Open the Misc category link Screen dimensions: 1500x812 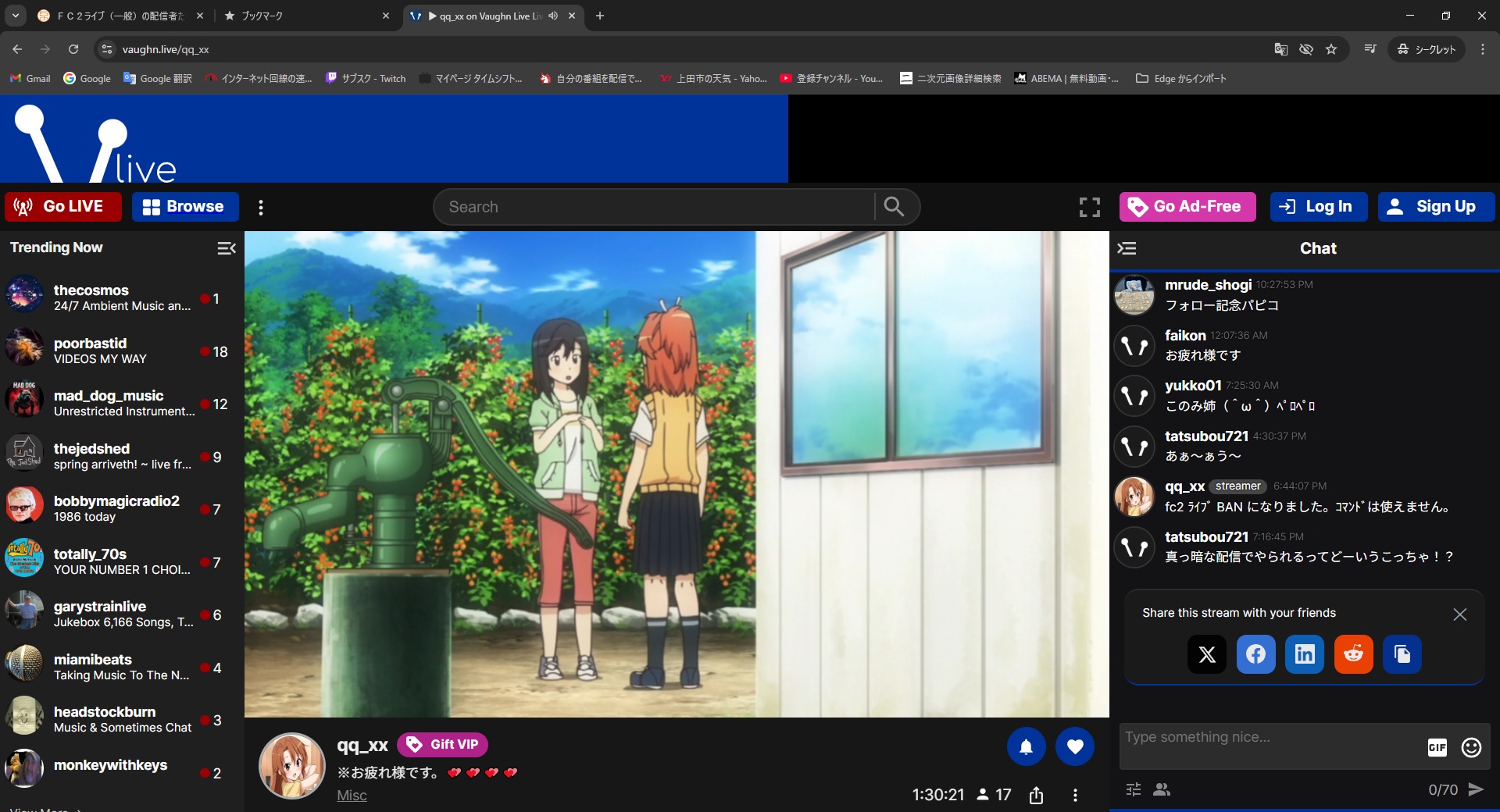[x=352, y=796]
